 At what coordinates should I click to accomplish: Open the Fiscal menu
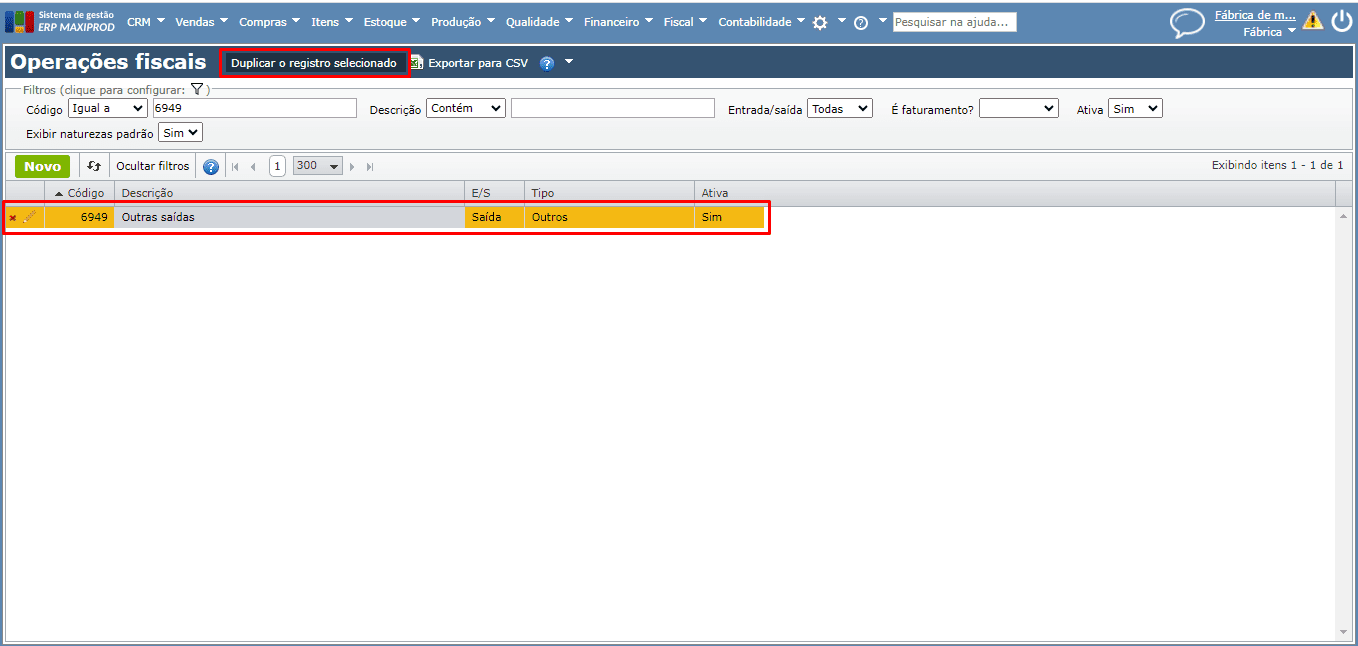686,22
